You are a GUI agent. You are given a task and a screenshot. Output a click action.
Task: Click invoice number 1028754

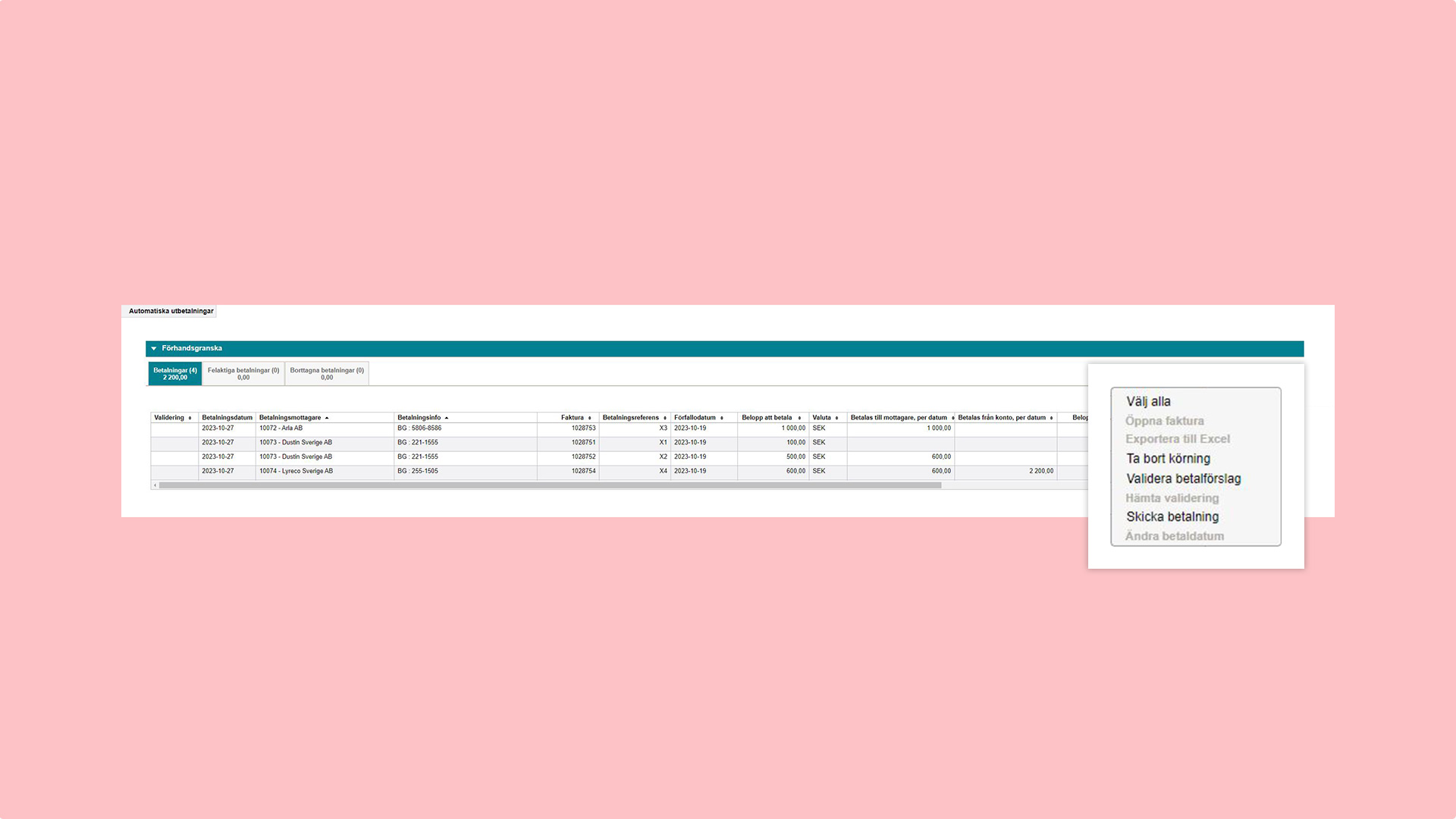pyautogui.click(x=583, y=472)
